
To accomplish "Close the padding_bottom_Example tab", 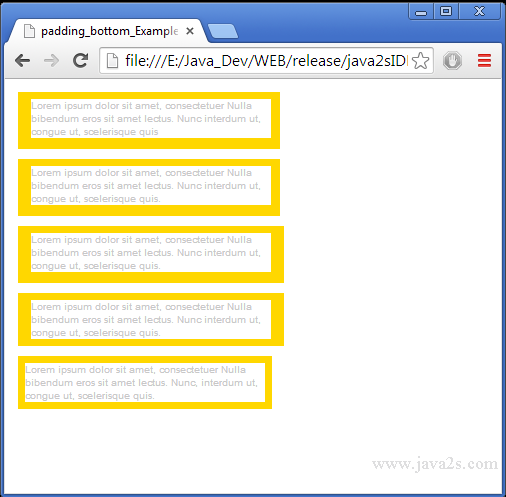I will pyautogui.click(x=190, y=31).
